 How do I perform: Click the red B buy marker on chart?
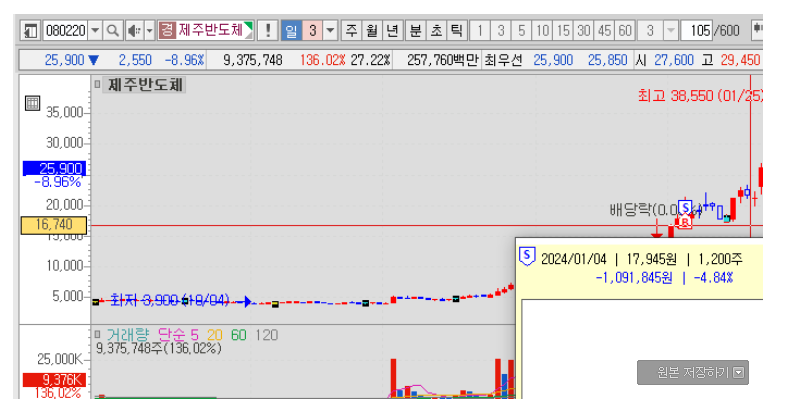tap(685, 222)
